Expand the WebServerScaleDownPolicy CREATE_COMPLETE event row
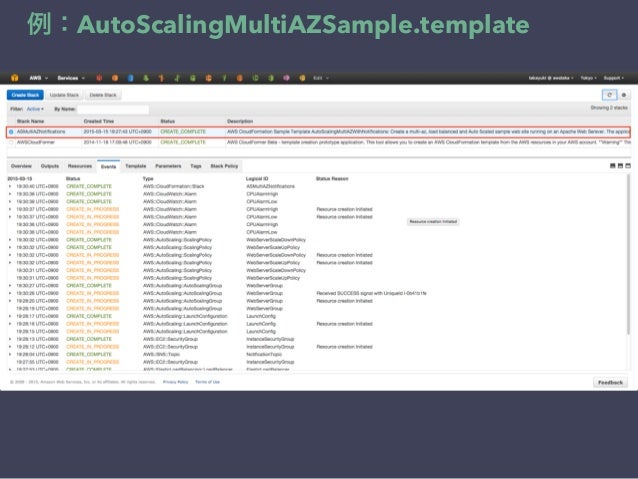This screenshot has height=479, width=638. [10, 240]
